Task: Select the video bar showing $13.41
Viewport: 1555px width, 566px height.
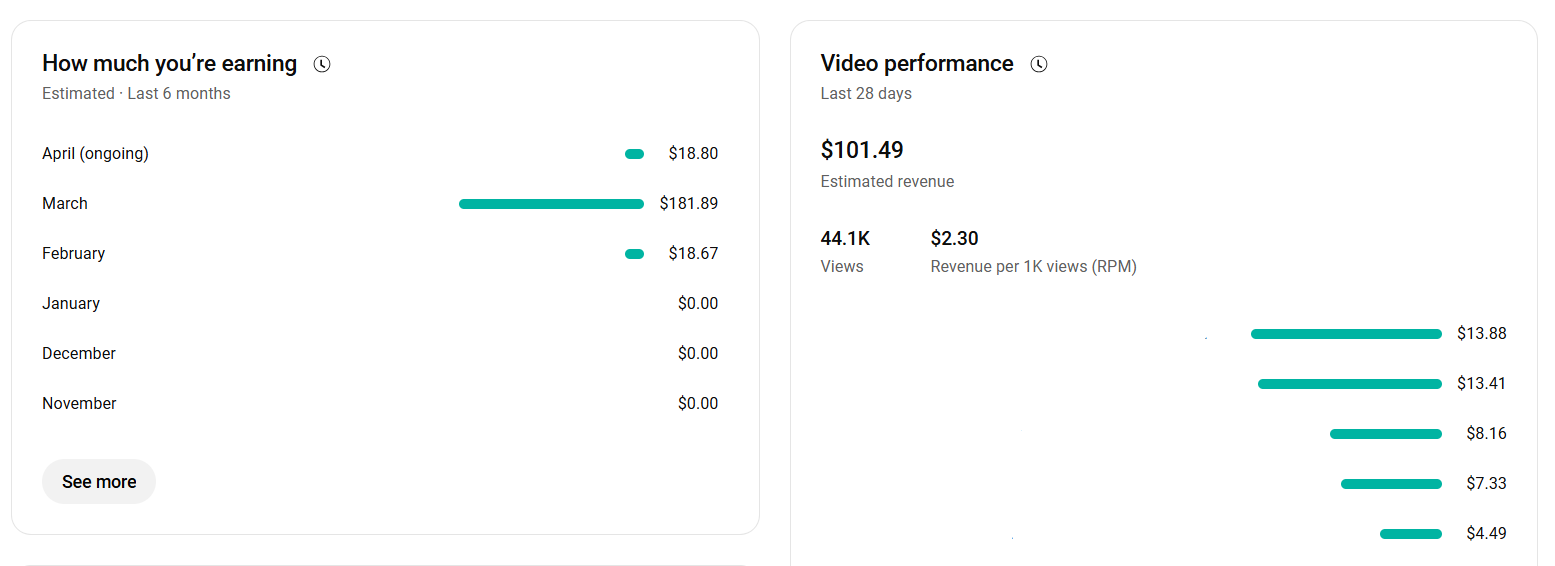Action: (1350, 384)
